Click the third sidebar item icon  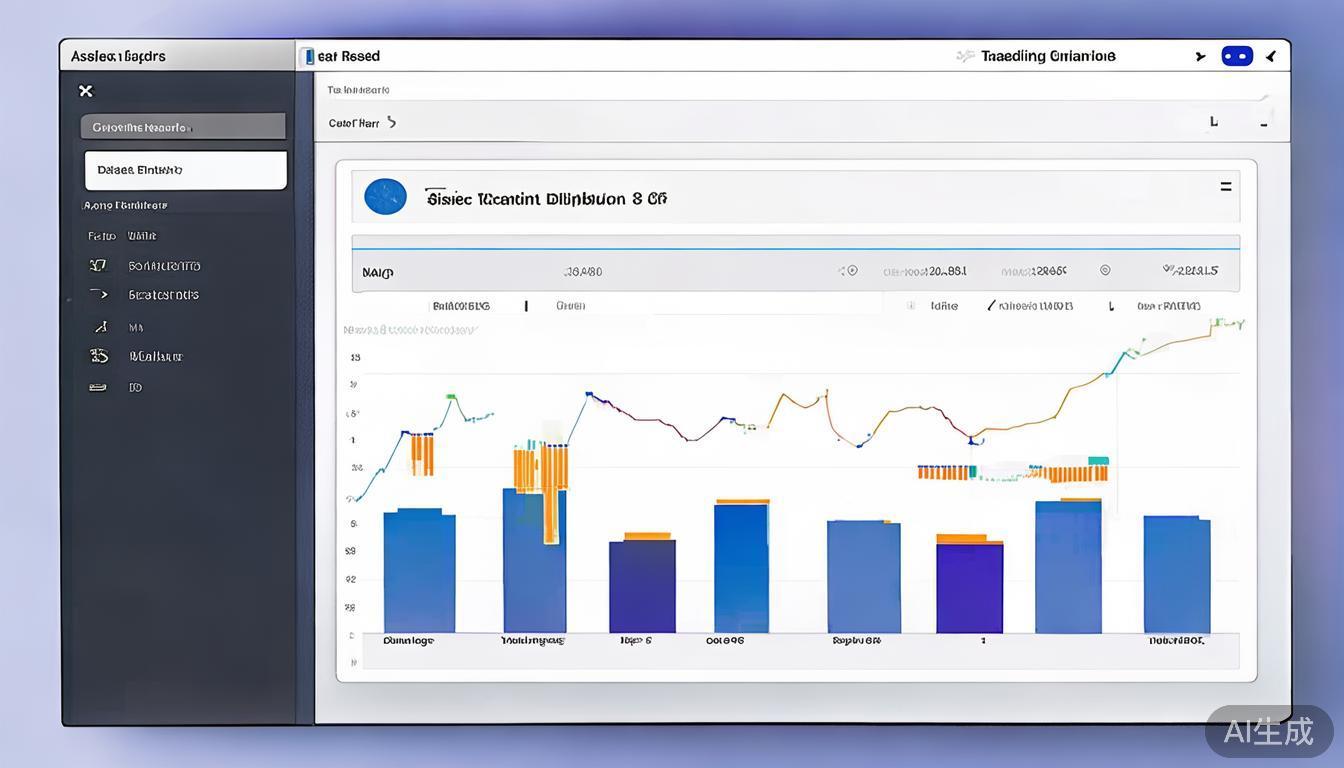(100, 327)
